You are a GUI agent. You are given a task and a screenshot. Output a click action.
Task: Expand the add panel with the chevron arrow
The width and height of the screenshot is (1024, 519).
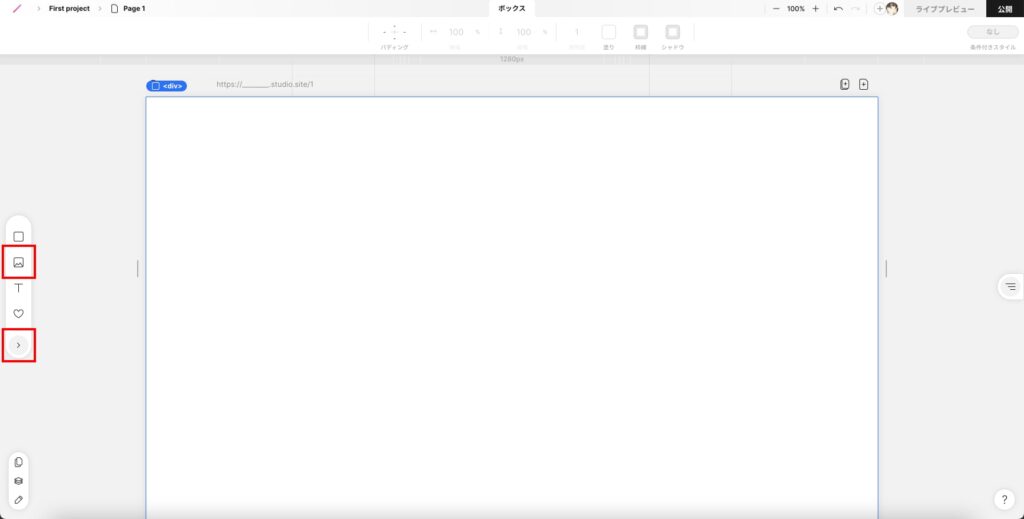18,345
